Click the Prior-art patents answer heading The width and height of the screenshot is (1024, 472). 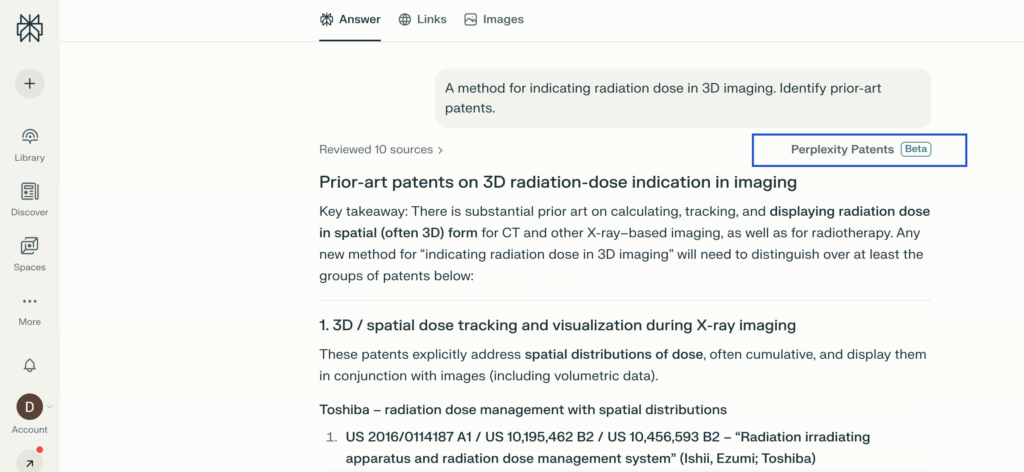pos(558,182)
